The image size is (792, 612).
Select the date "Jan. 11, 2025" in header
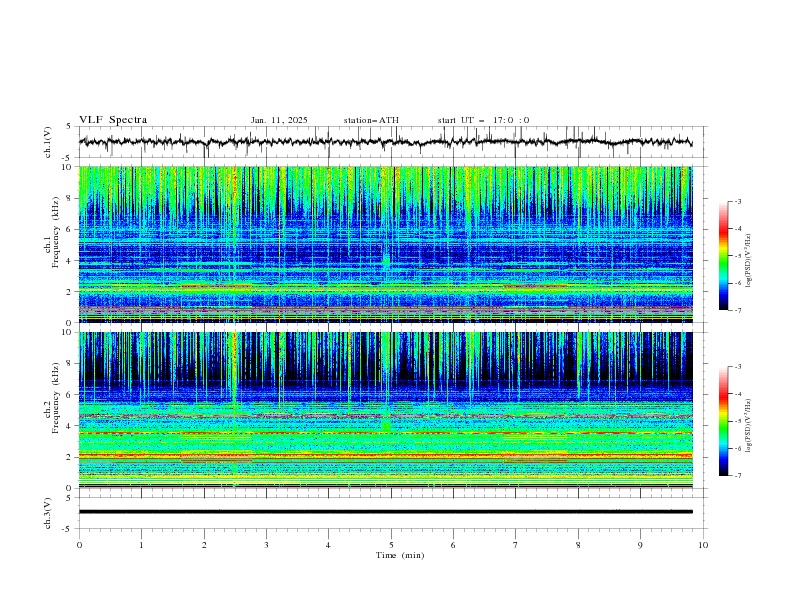(x=279, y=120)
